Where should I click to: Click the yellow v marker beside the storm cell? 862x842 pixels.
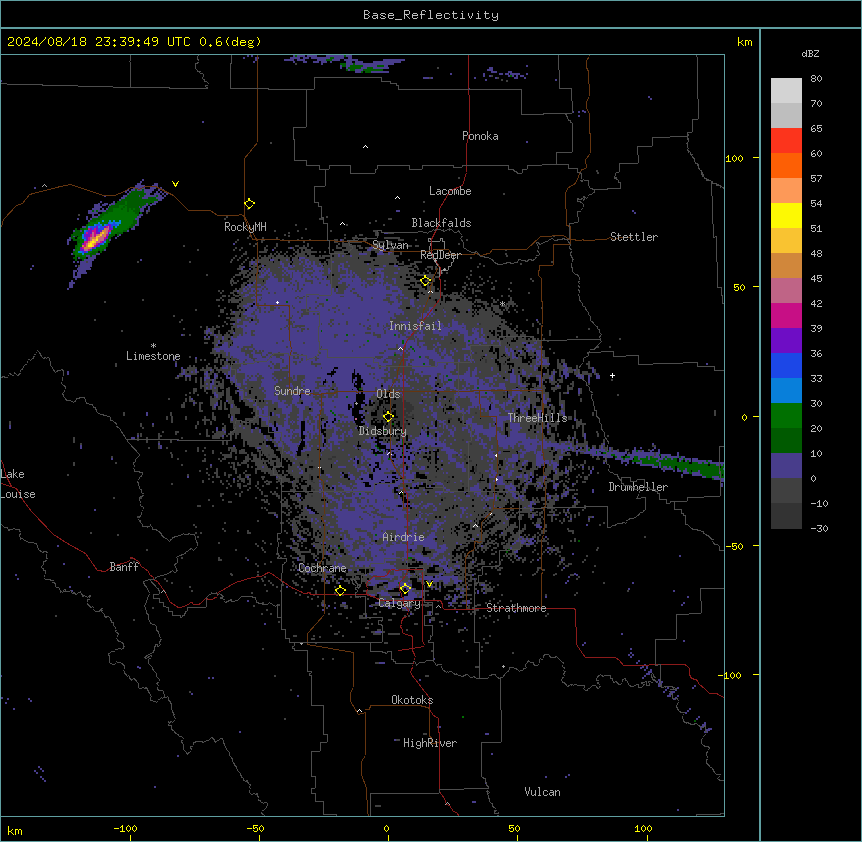pos(175,184)
